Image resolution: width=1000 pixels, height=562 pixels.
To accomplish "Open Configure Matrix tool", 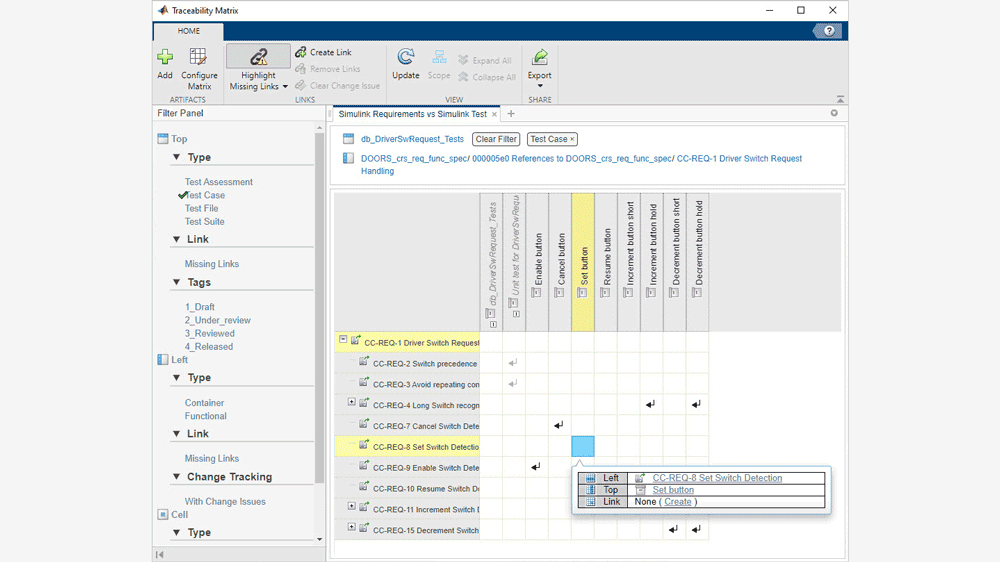I will [x=199, y=58].
